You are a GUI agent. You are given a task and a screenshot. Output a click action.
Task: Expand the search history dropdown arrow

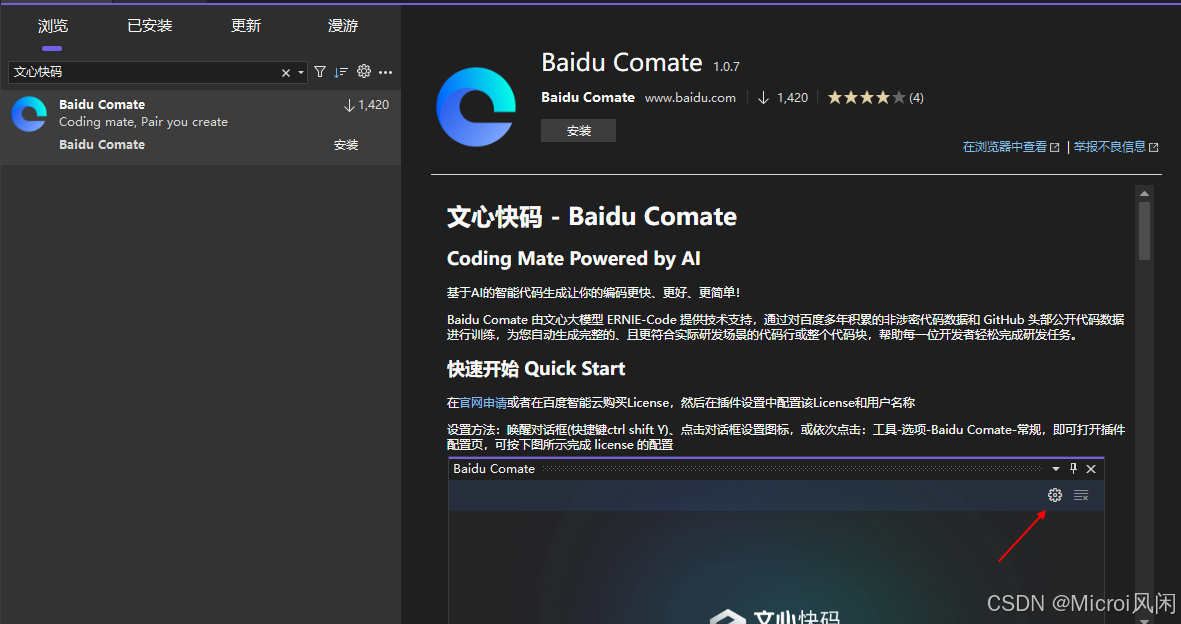point(301,73)
